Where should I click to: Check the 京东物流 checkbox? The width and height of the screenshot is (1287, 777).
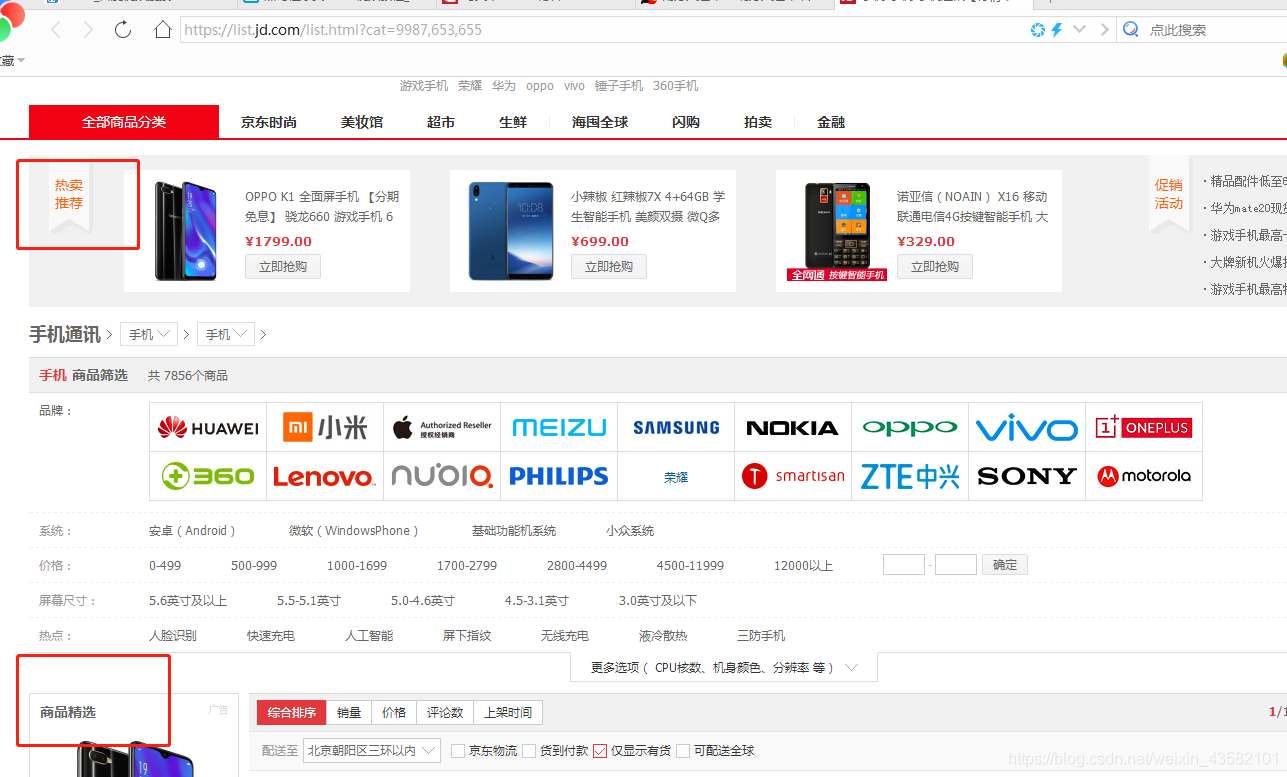[458, 751]
